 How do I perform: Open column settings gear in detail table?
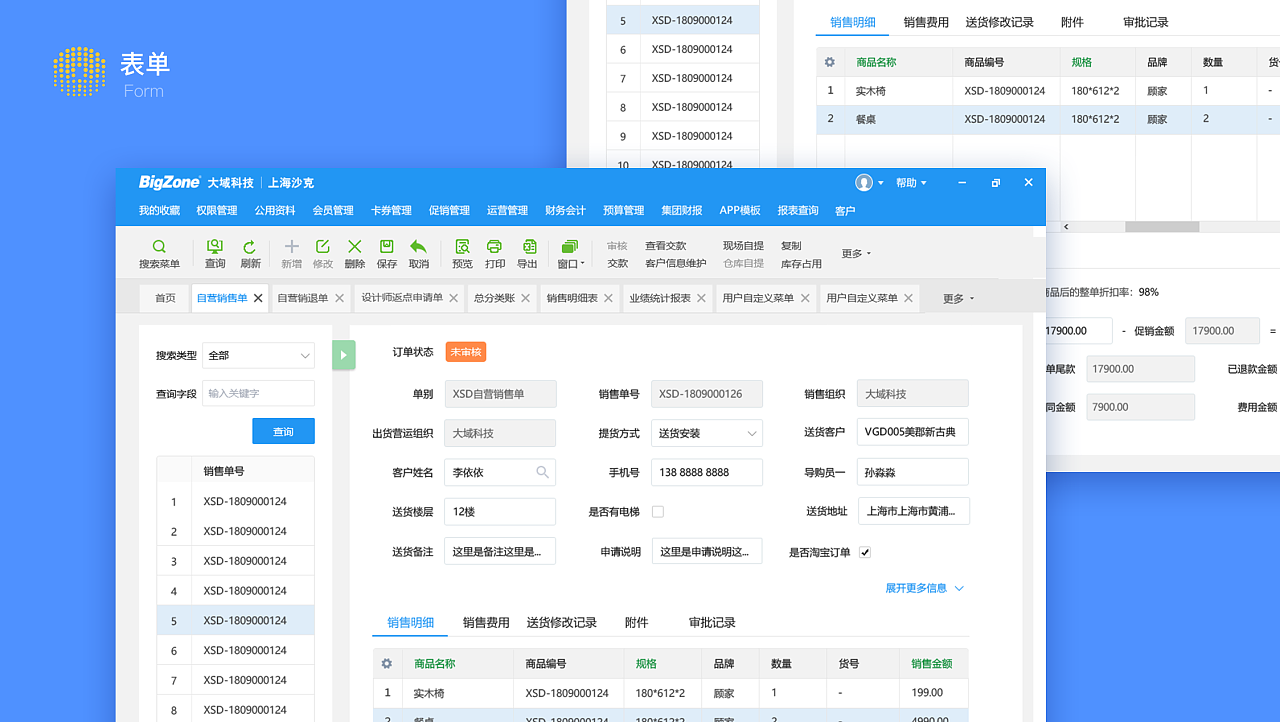pos(387,663)
